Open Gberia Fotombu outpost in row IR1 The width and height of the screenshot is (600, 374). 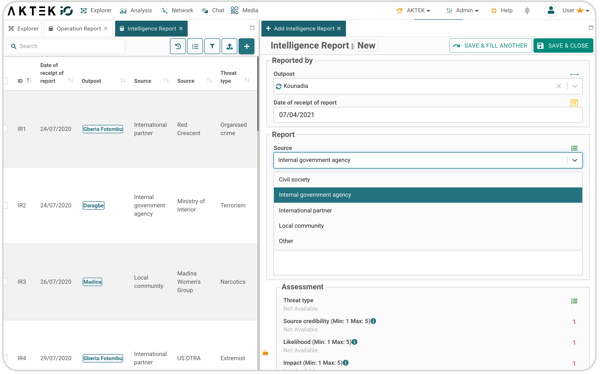(103, 129)
